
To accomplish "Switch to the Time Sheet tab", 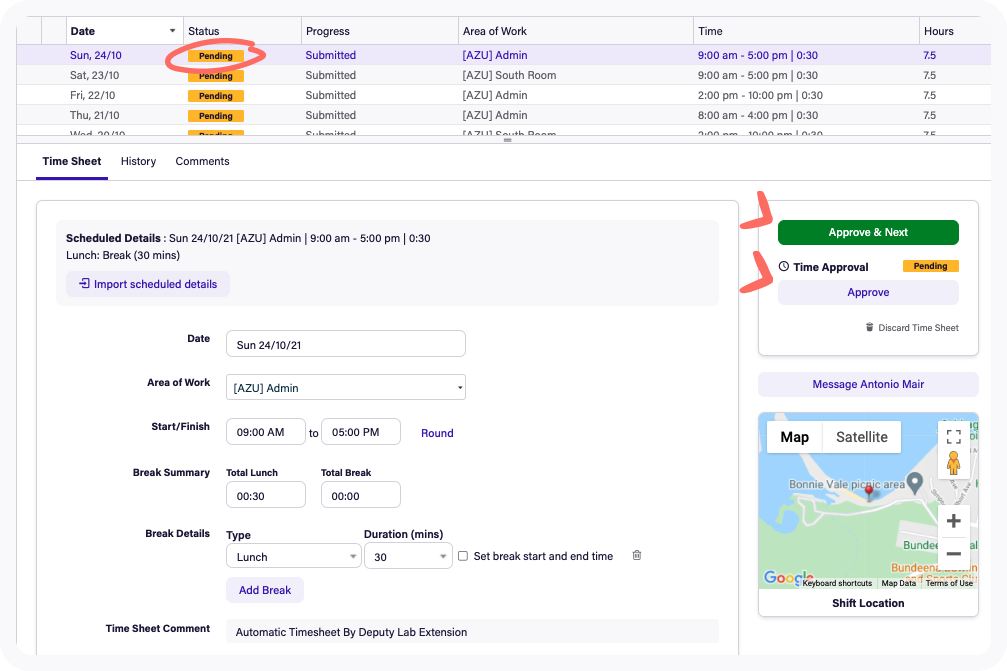I will pyautogui.click(x=72, y=161).
